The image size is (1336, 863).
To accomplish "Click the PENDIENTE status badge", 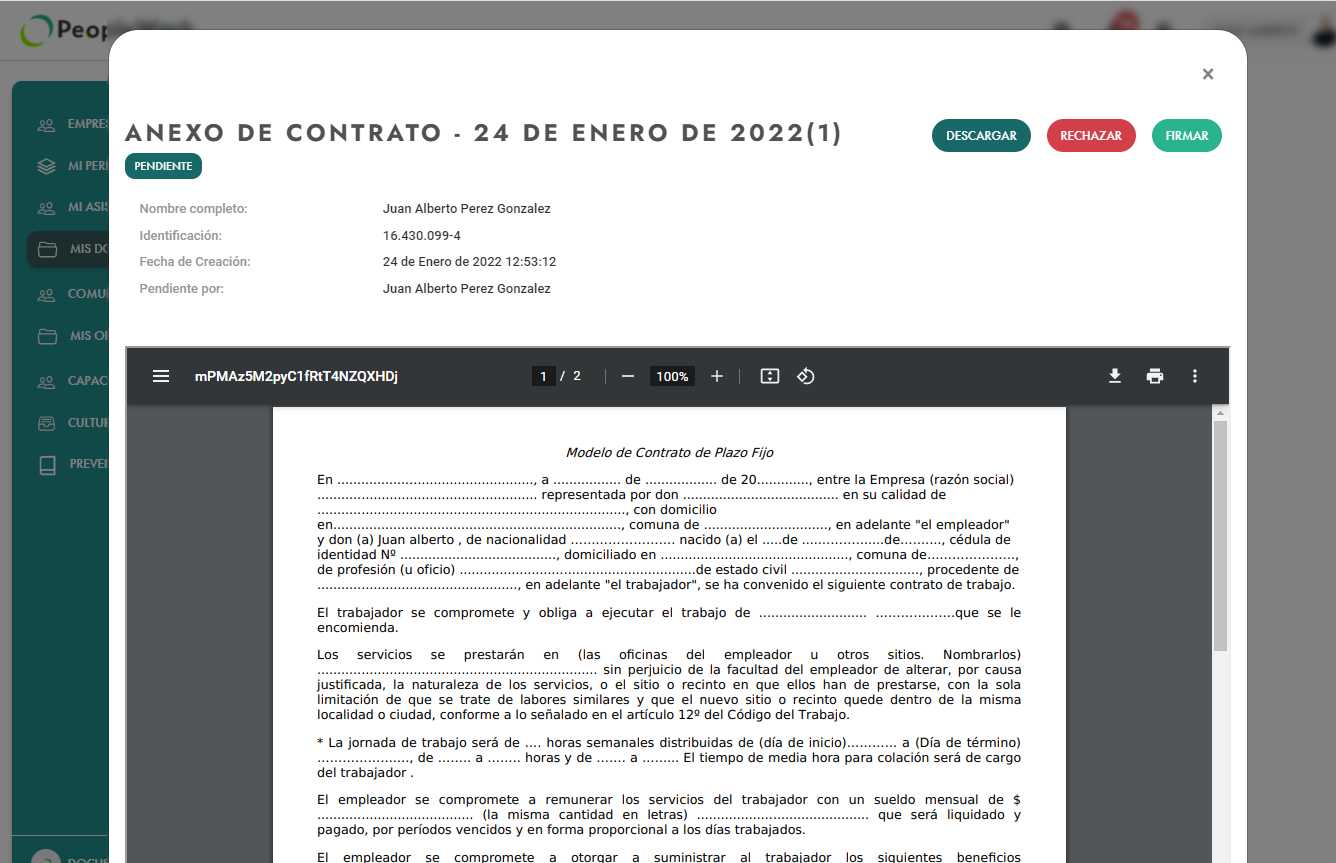I will point(163,166).
